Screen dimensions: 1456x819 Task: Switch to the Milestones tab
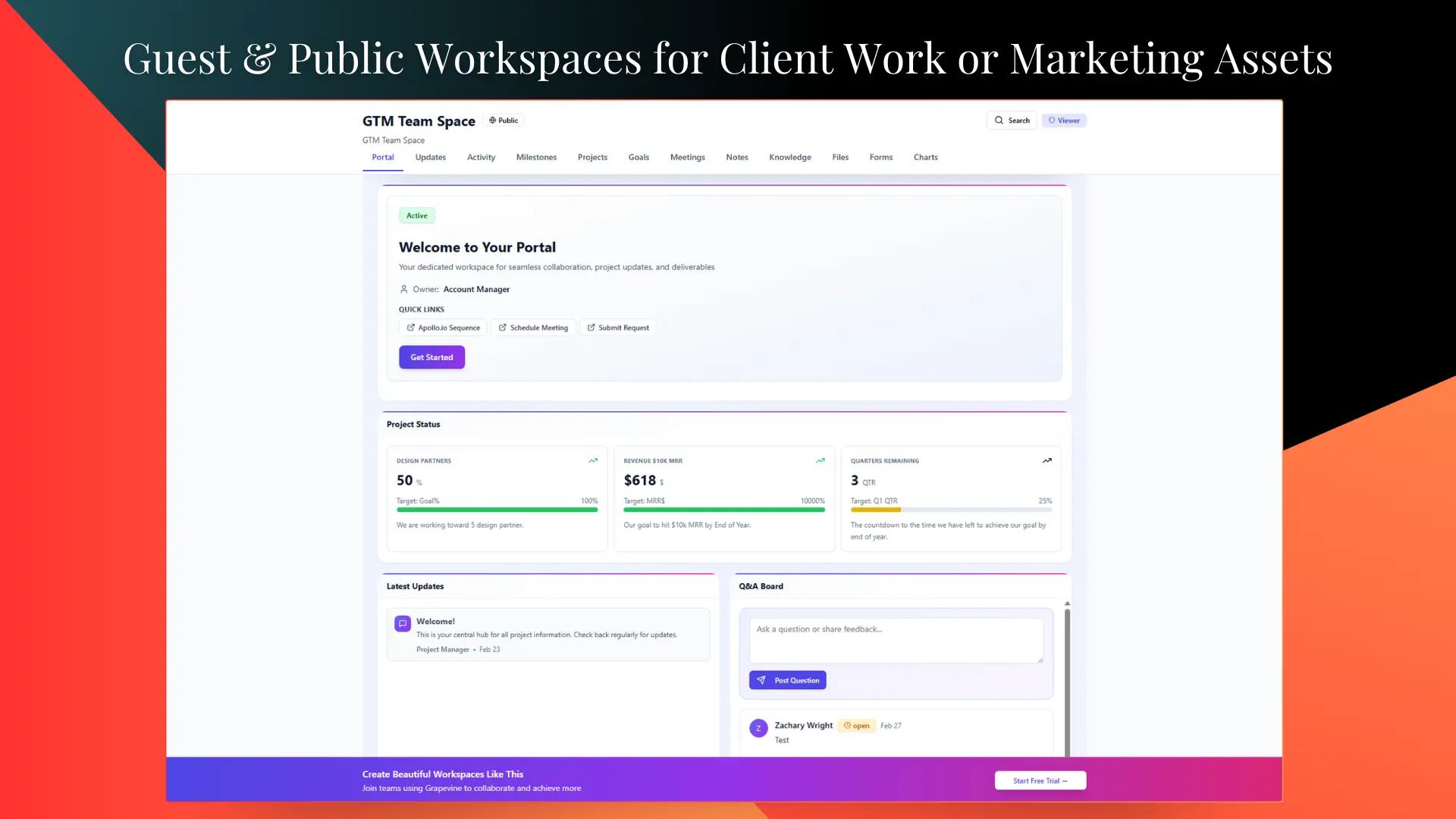click(536, 158)
